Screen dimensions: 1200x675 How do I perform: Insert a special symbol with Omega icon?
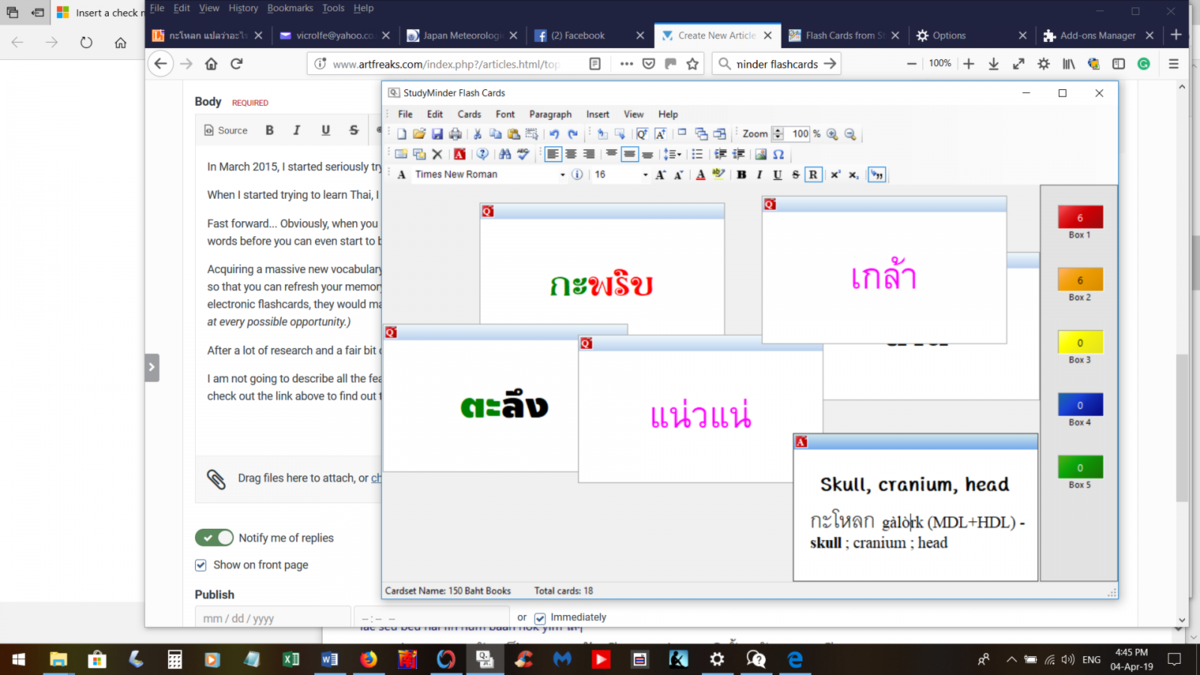pyautogui.click(x=778, y=154)
